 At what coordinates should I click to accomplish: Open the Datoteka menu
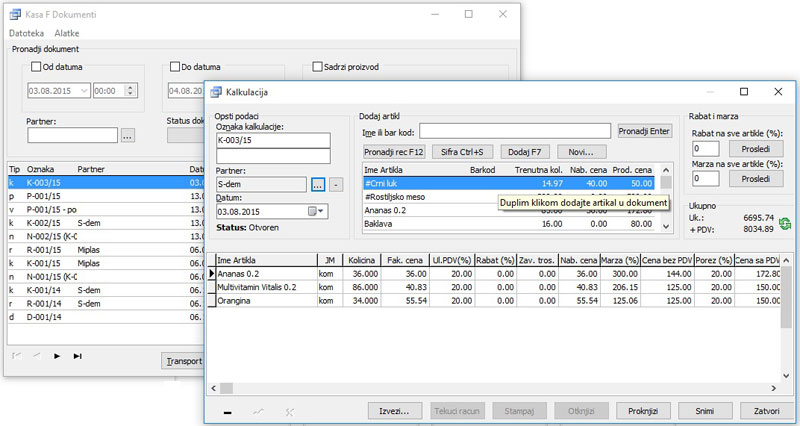pos(27,33)
